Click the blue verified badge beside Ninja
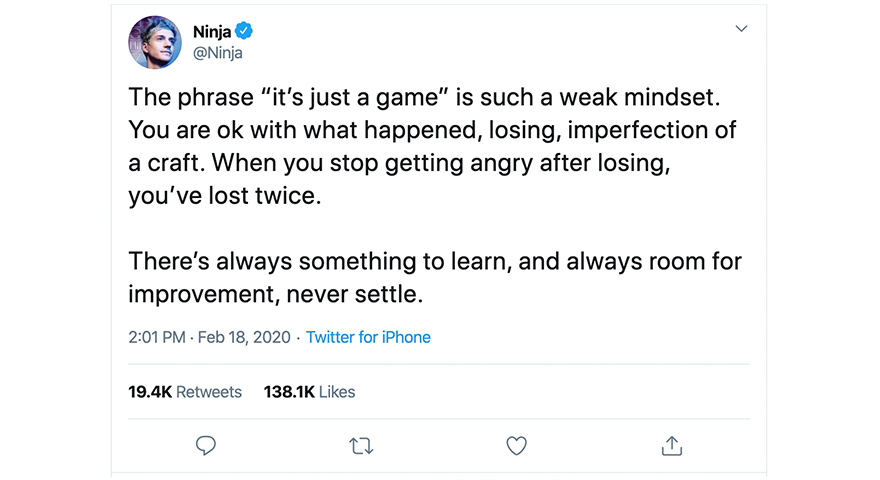880x480 pixels. [243, 32]
